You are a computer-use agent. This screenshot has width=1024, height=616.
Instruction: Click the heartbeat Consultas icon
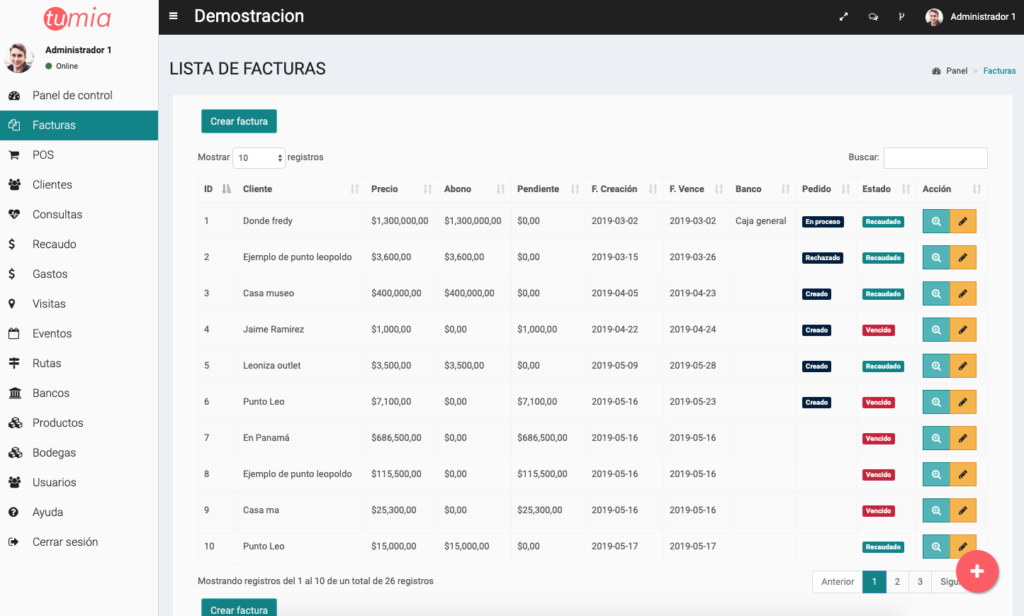coord(14,214)
